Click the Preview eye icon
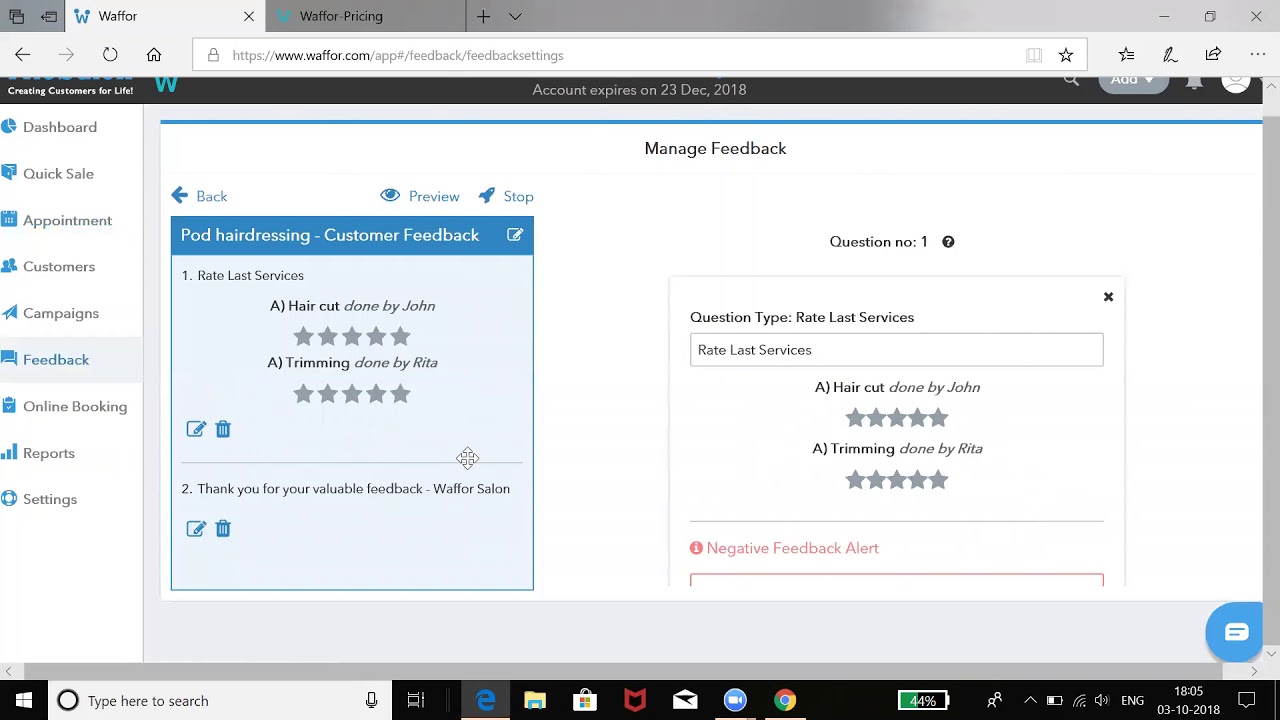 pos(390,195)
